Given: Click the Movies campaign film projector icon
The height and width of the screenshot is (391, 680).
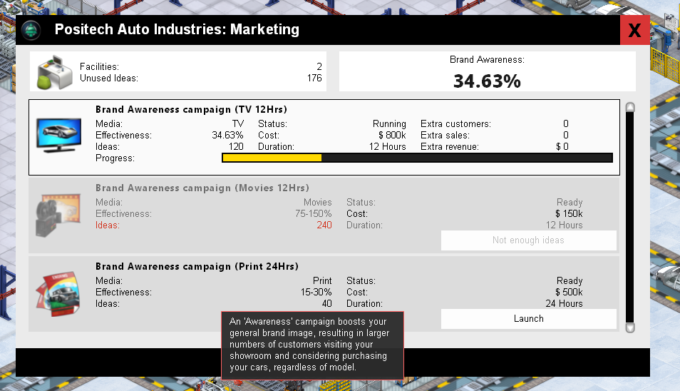Looking at the screenshot, I should click(x=58, y=215).
